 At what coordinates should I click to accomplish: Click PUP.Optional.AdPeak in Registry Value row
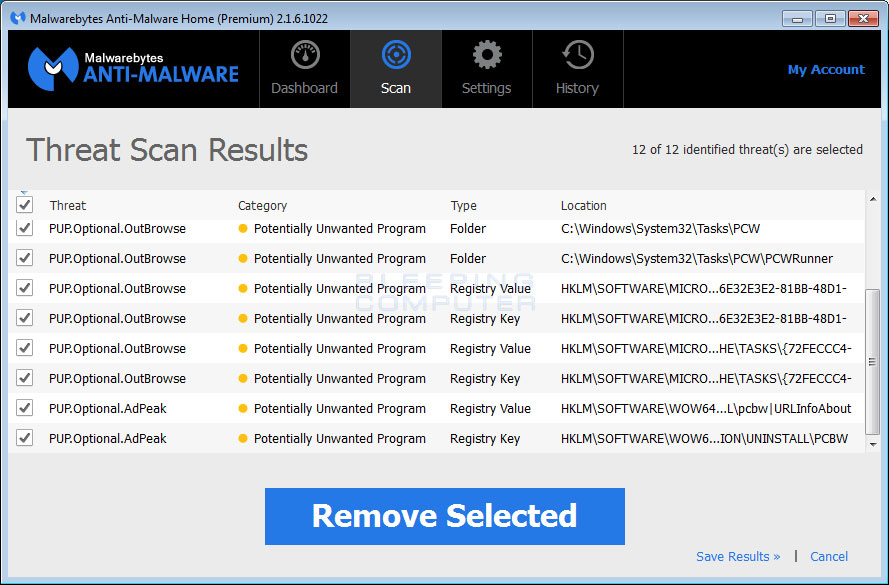108,408
